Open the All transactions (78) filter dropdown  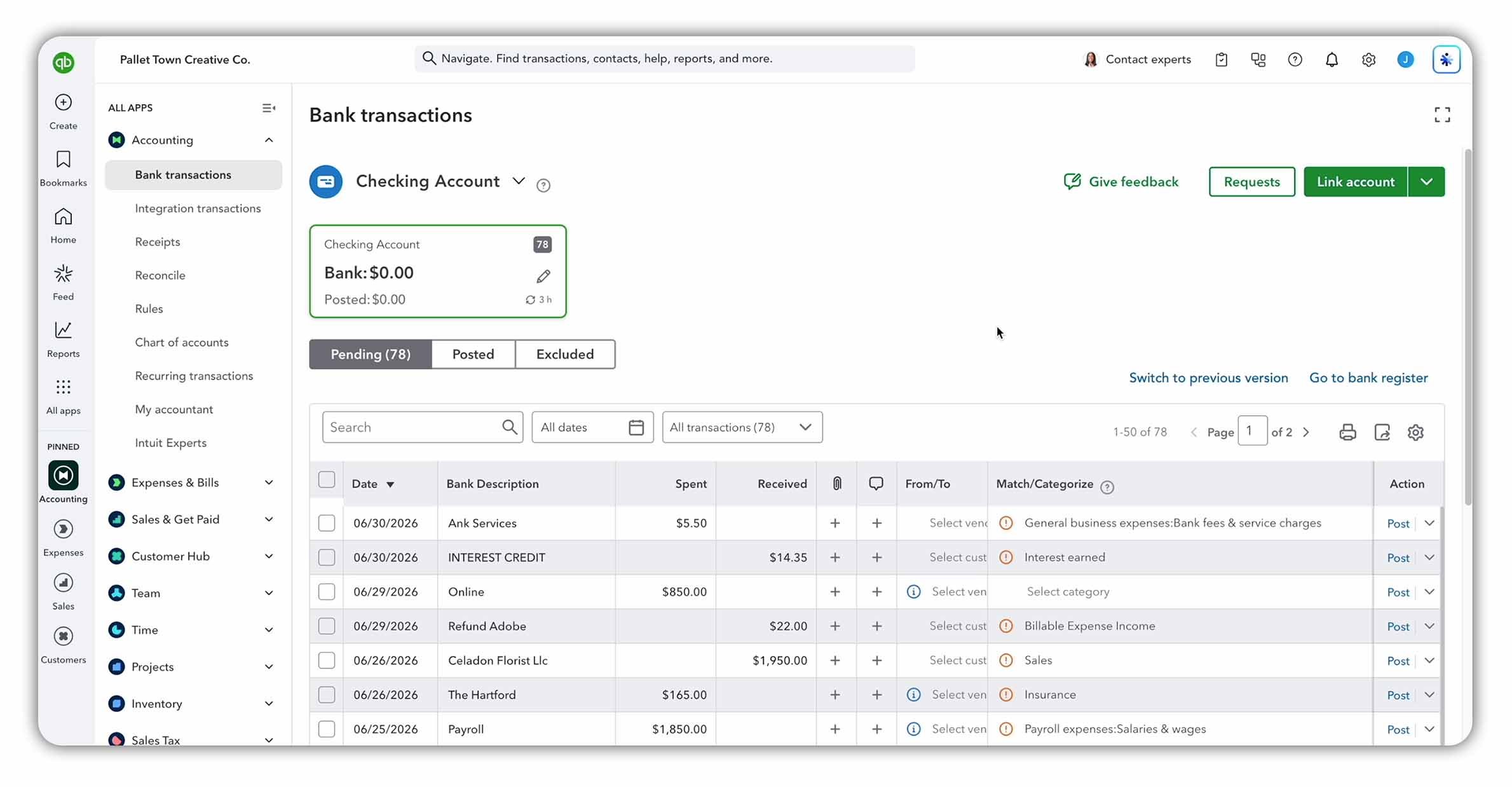[x=742, y=427]
